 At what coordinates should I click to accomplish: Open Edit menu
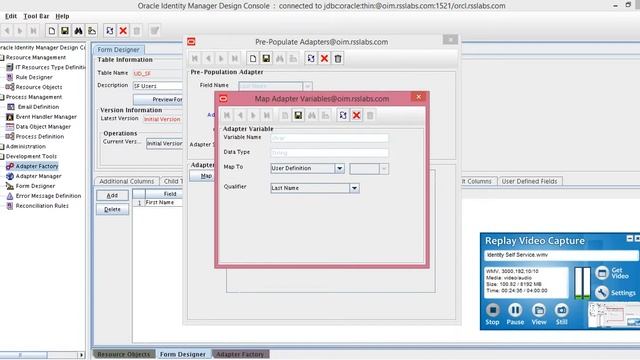pyautogui.click(x=11, y=16)
